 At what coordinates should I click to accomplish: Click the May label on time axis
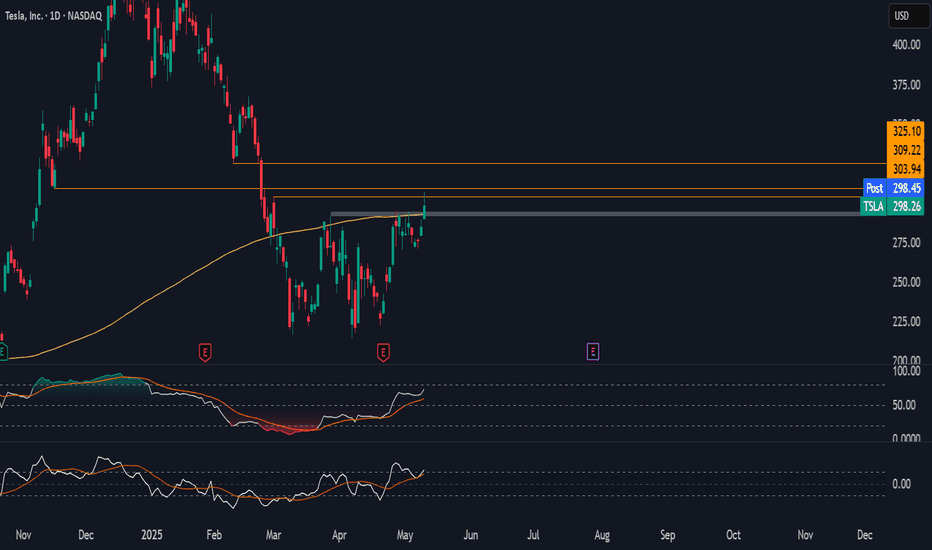(405, 535)
